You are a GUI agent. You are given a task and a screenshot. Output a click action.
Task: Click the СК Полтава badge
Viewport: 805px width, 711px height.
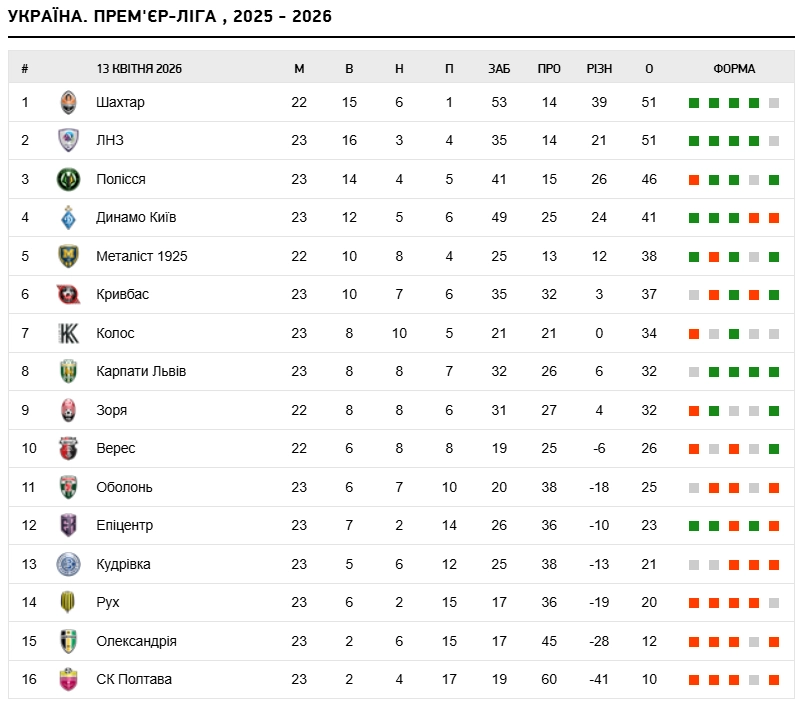click(68, 679)
